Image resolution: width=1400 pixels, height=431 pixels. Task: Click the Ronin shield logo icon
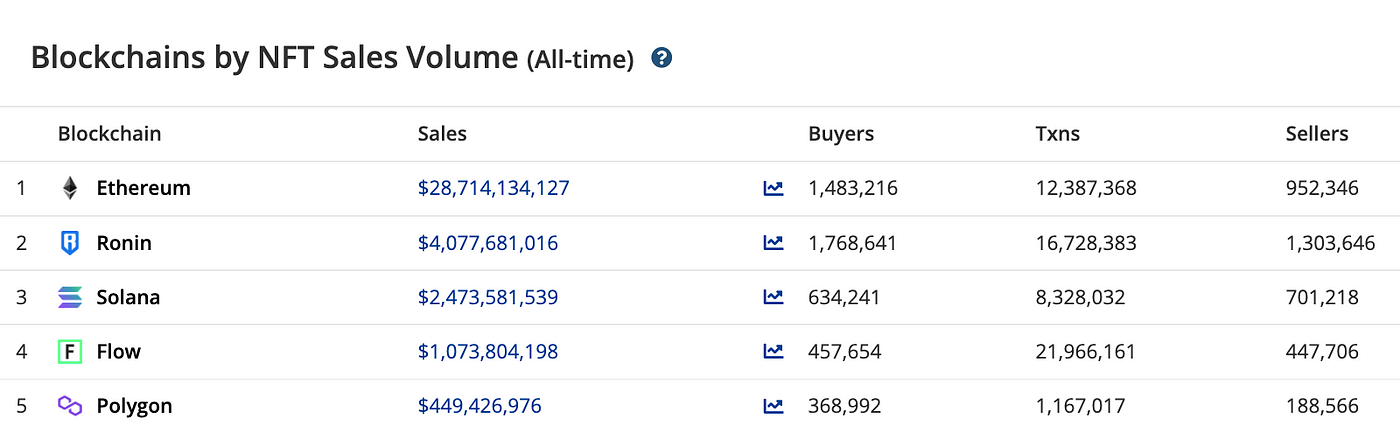coord(70,243)
